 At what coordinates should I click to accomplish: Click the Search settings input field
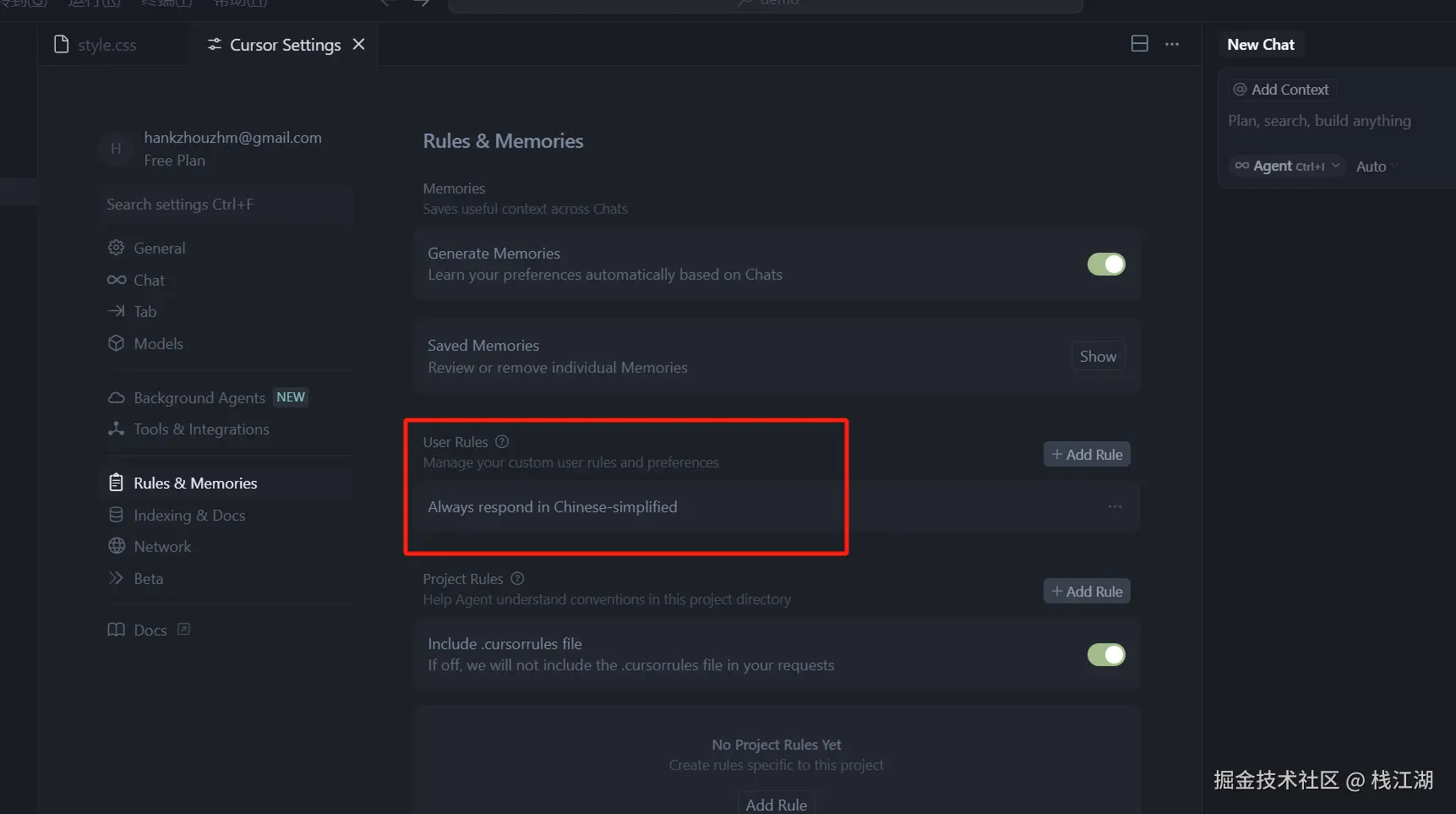point(225,205)
